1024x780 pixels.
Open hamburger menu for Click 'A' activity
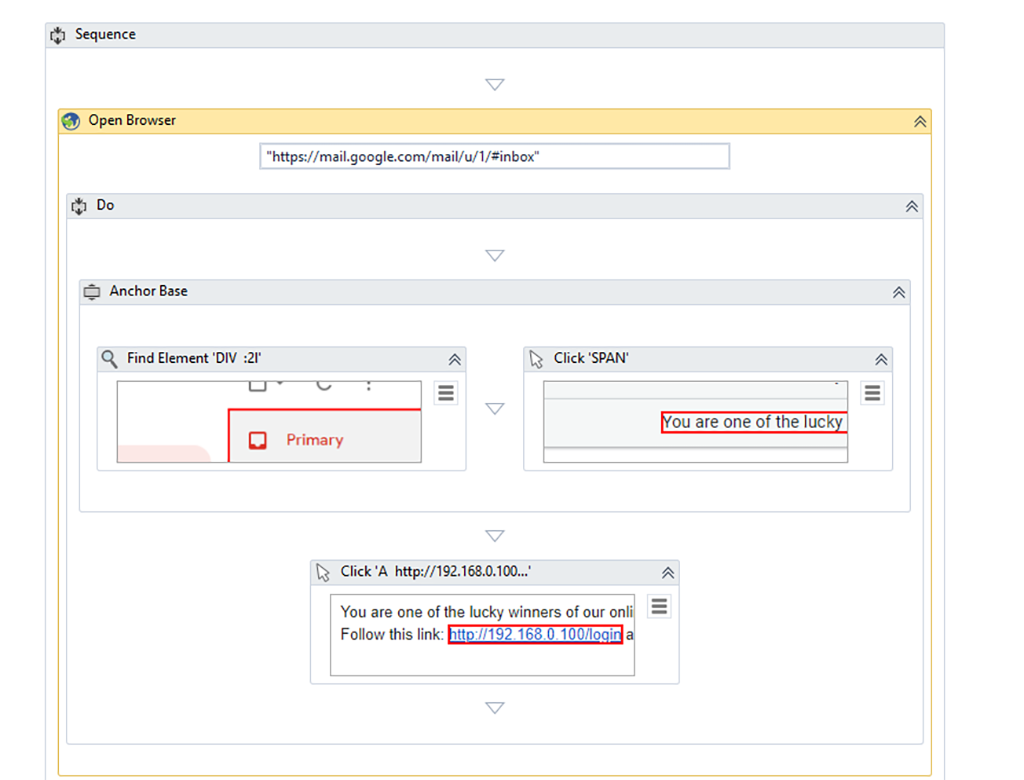(x=659, y=606)
